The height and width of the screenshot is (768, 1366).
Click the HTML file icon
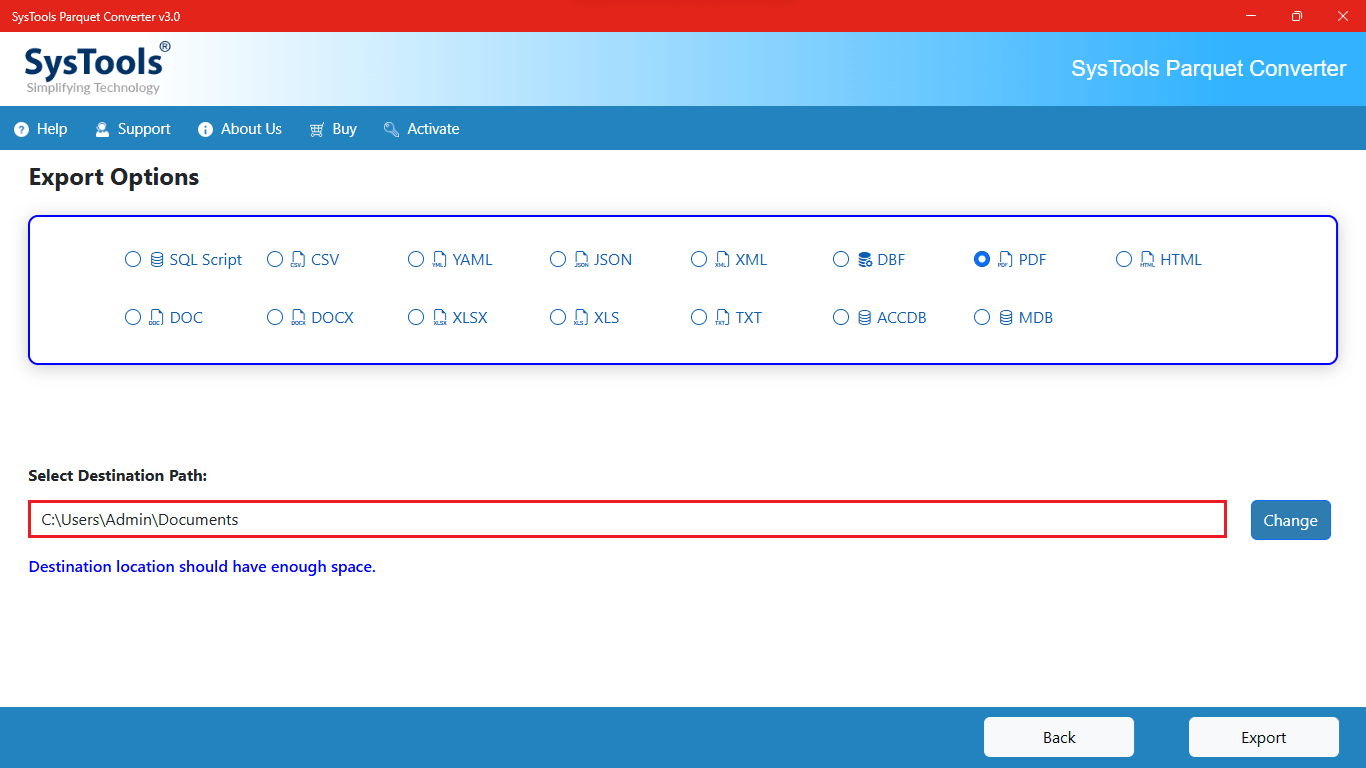(x=1147, y=260)
